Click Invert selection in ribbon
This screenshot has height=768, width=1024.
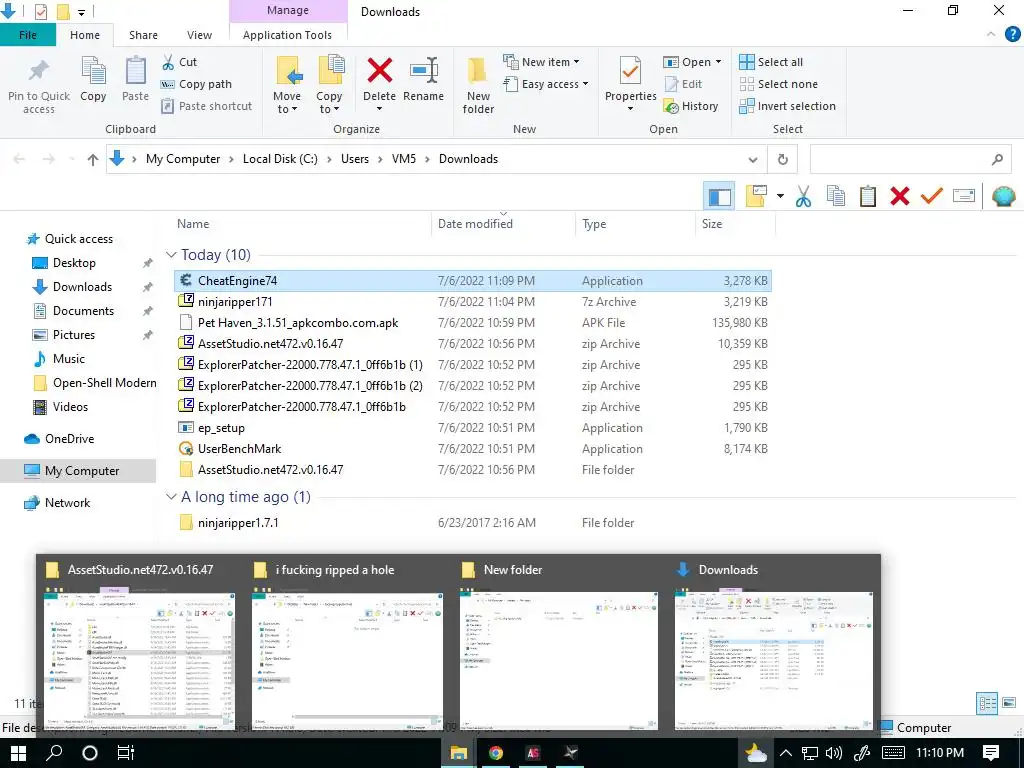point(788,106)
